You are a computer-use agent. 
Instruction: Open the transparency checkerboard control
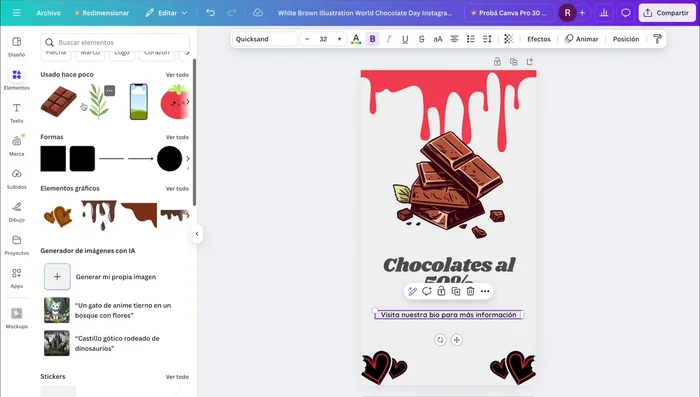pos(508,39)
